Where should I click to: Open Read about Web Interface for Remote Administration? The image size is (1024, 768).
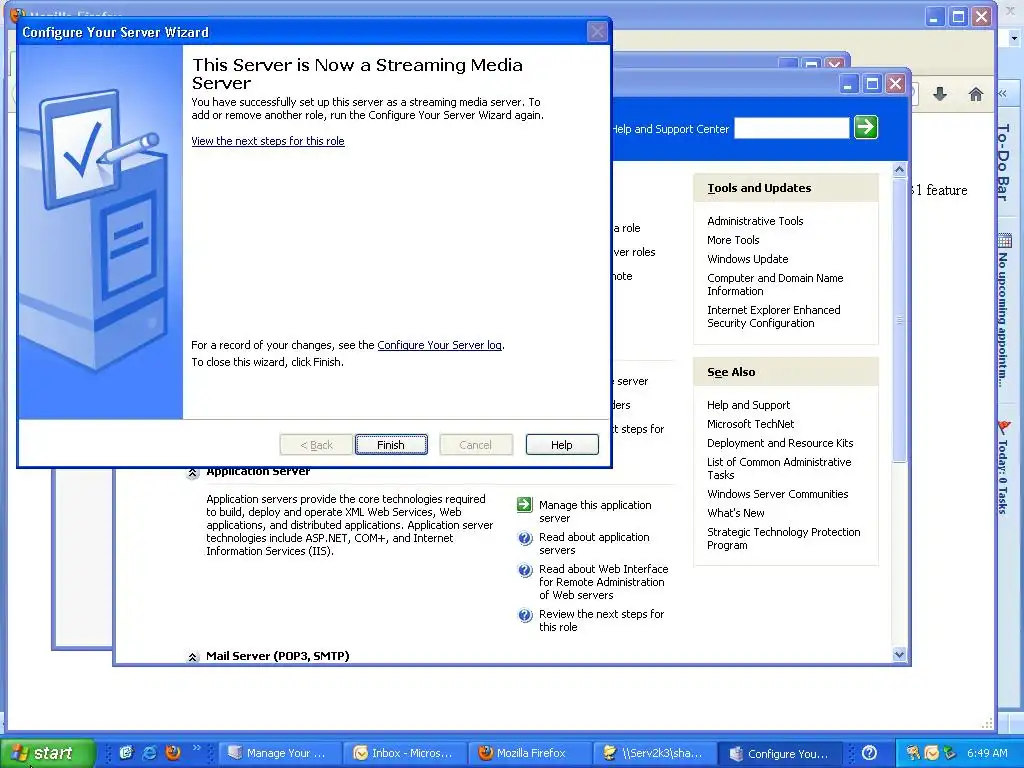pyautogui.click(x=603, y=582)
